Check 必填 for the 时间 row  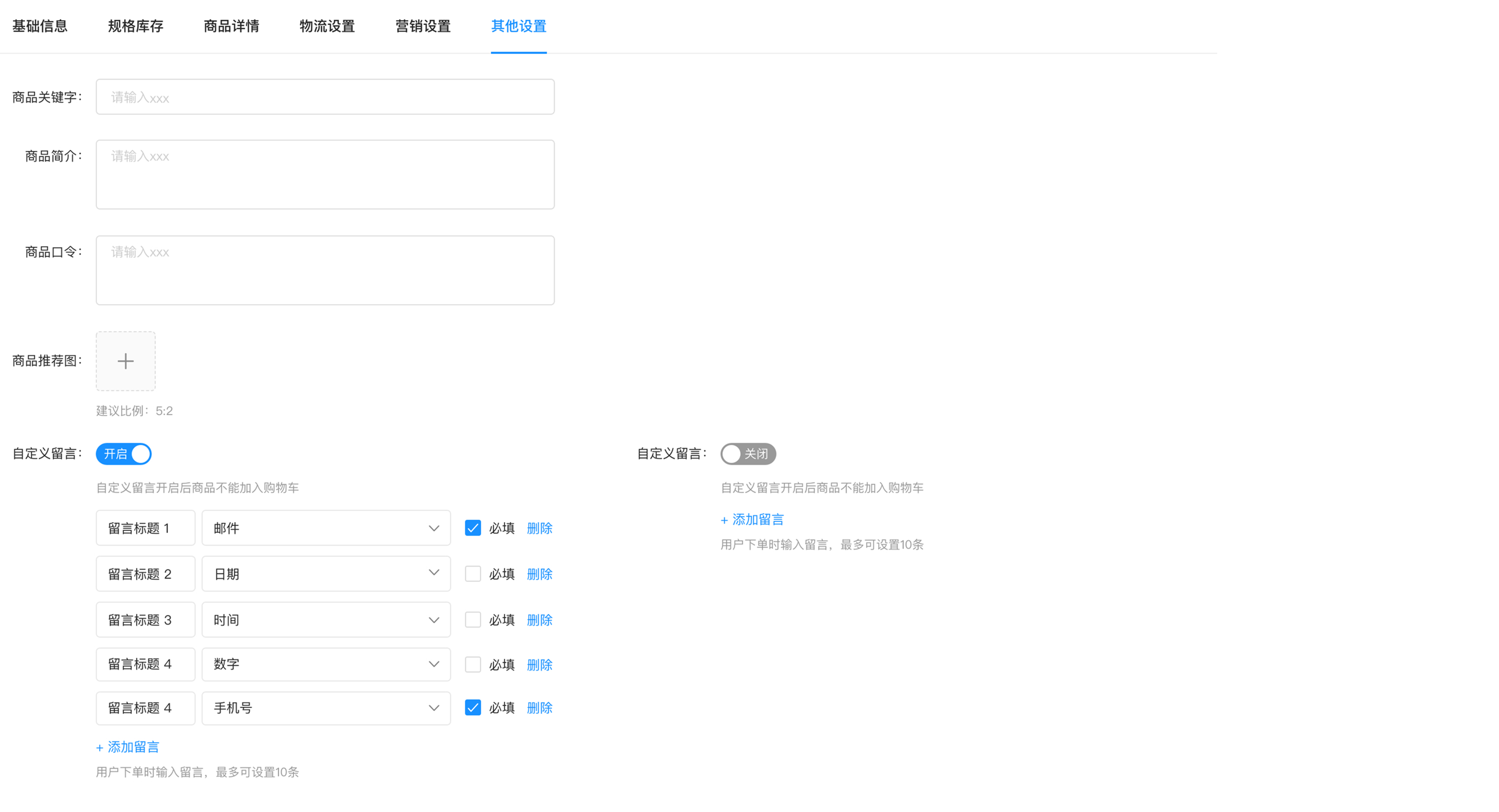(473, 620)
